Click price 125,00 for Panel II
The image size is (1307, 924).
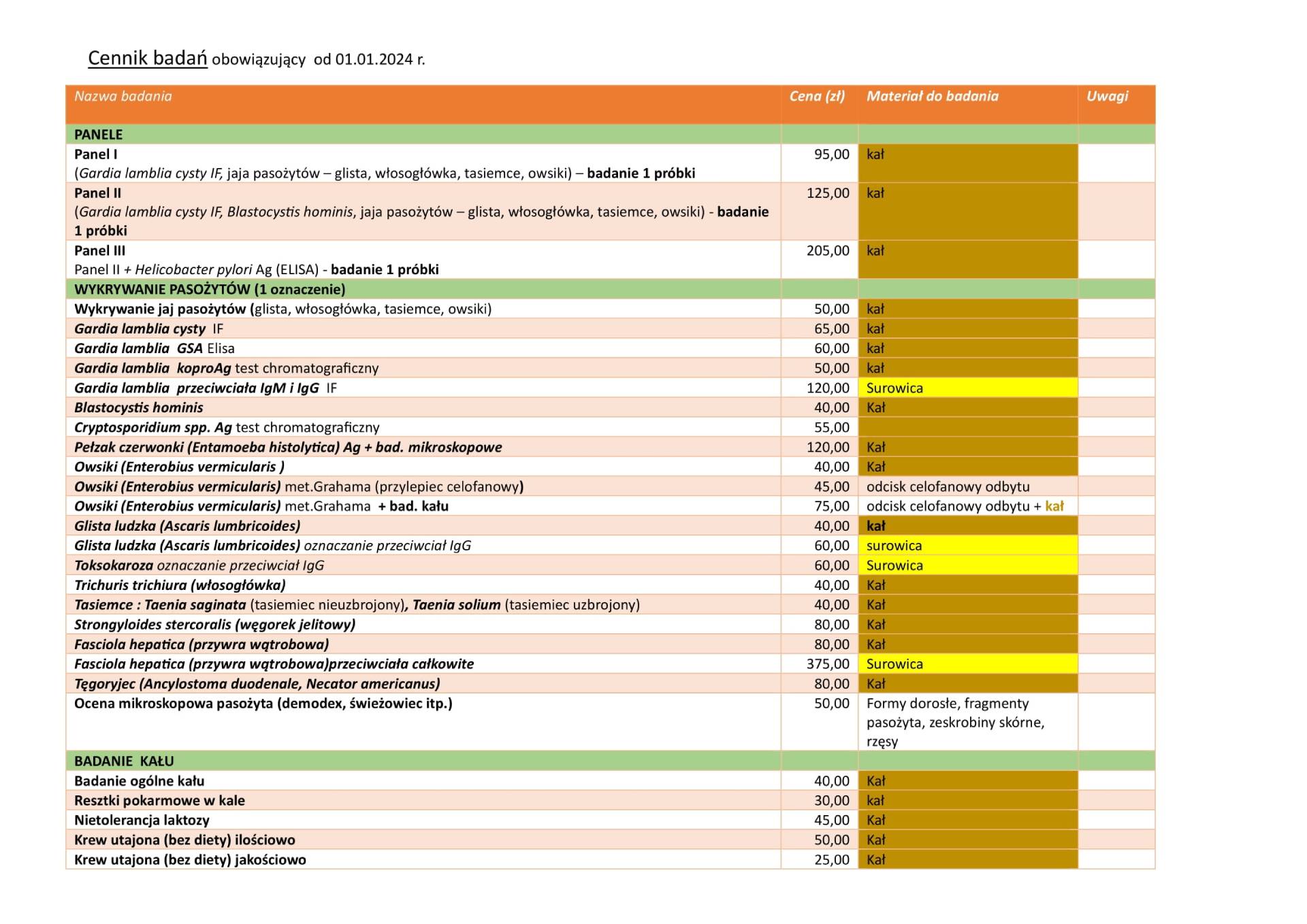(x=828, y=193)
